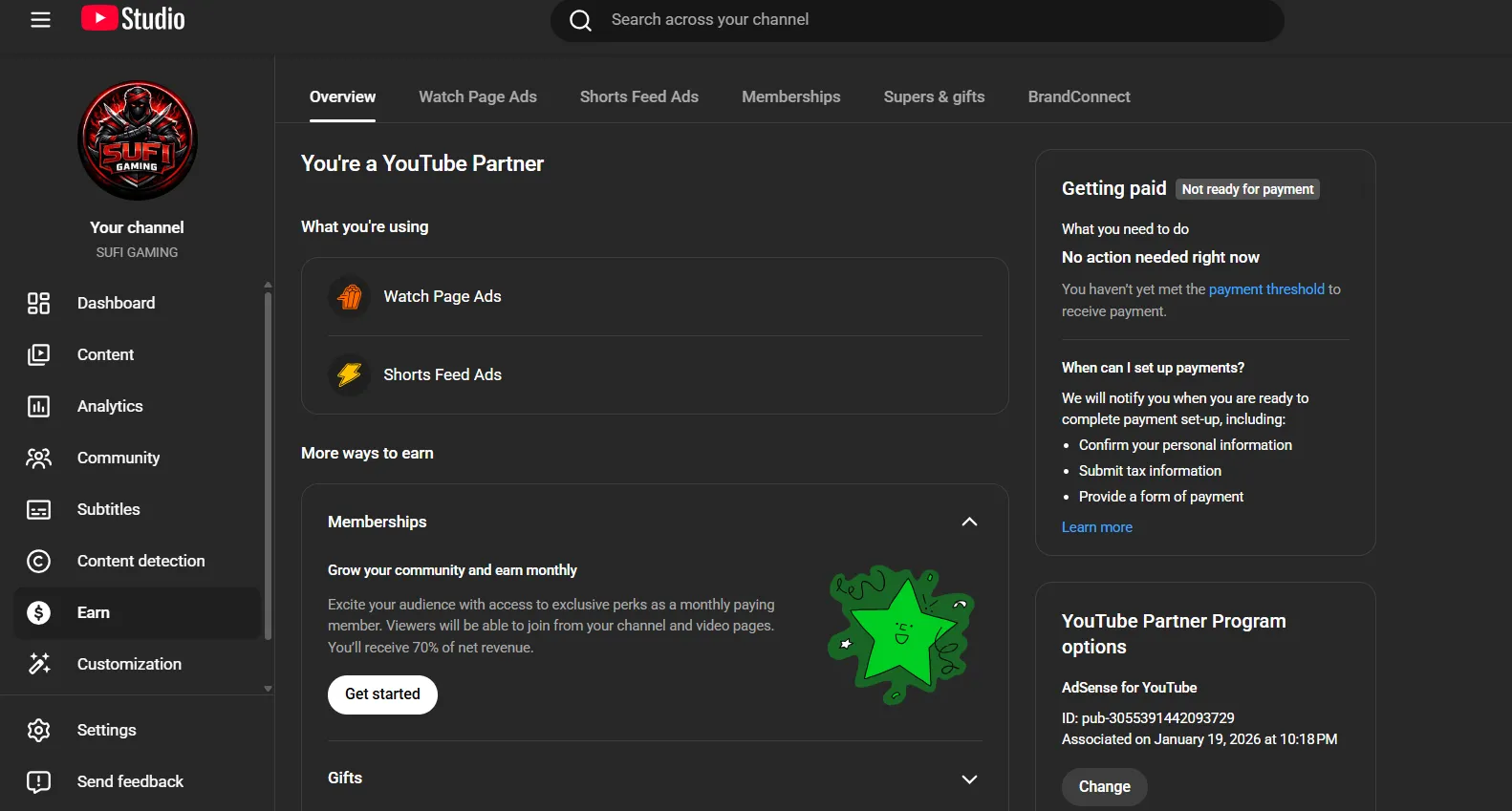
Task: Click the When can I set up payments? text
Action: click(x=1153, y=368)
